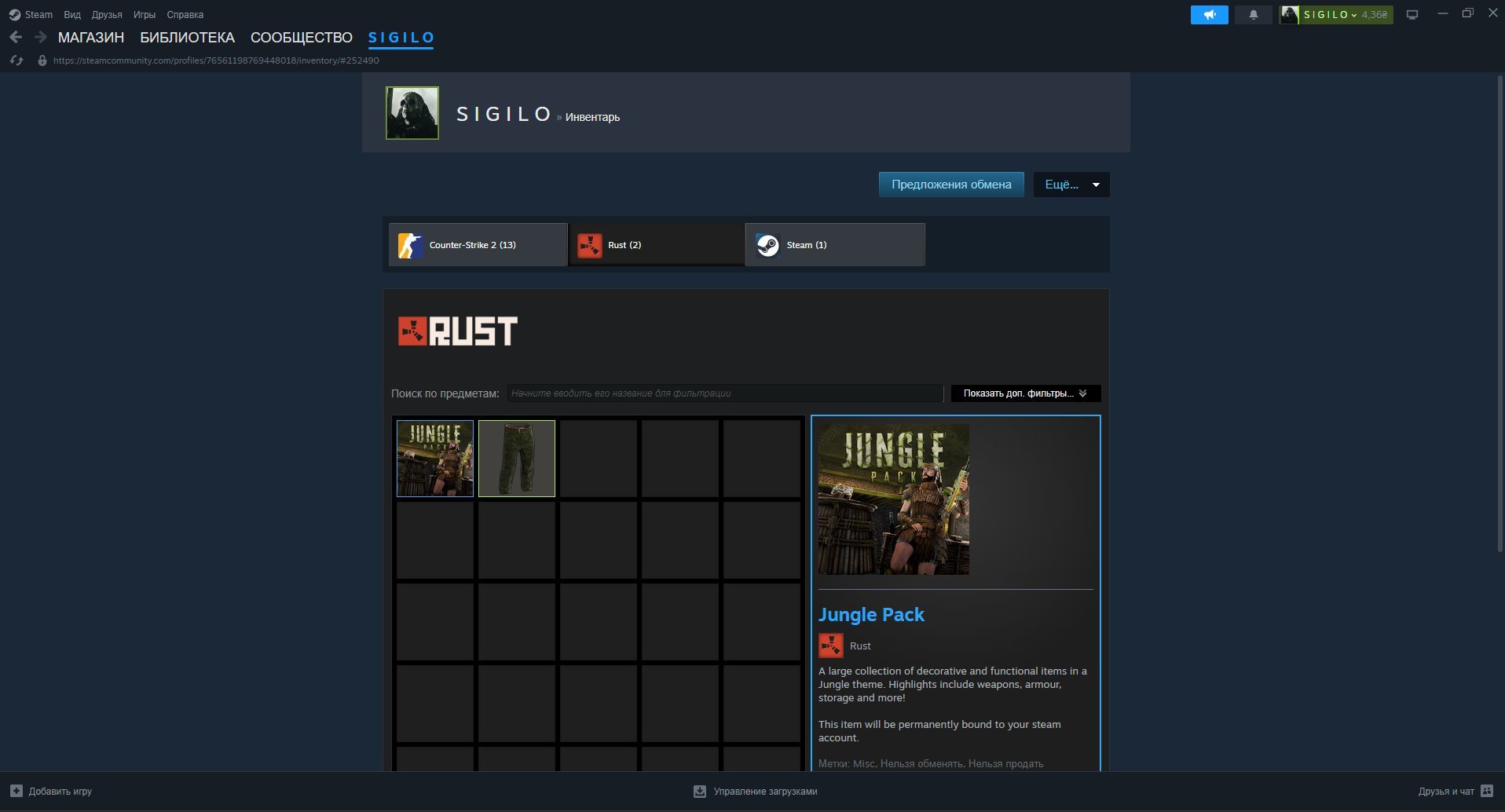Open the Вид menu
The height and width of the screenshot is (812, 1505).
click(x=72, y=15)
